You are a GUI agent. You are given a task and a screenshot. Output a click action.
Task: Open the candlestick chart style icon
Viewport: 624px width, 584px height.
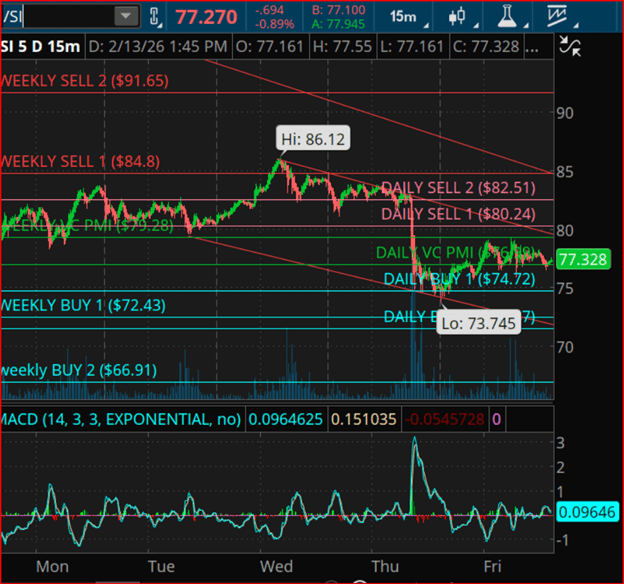click(456, 16)
